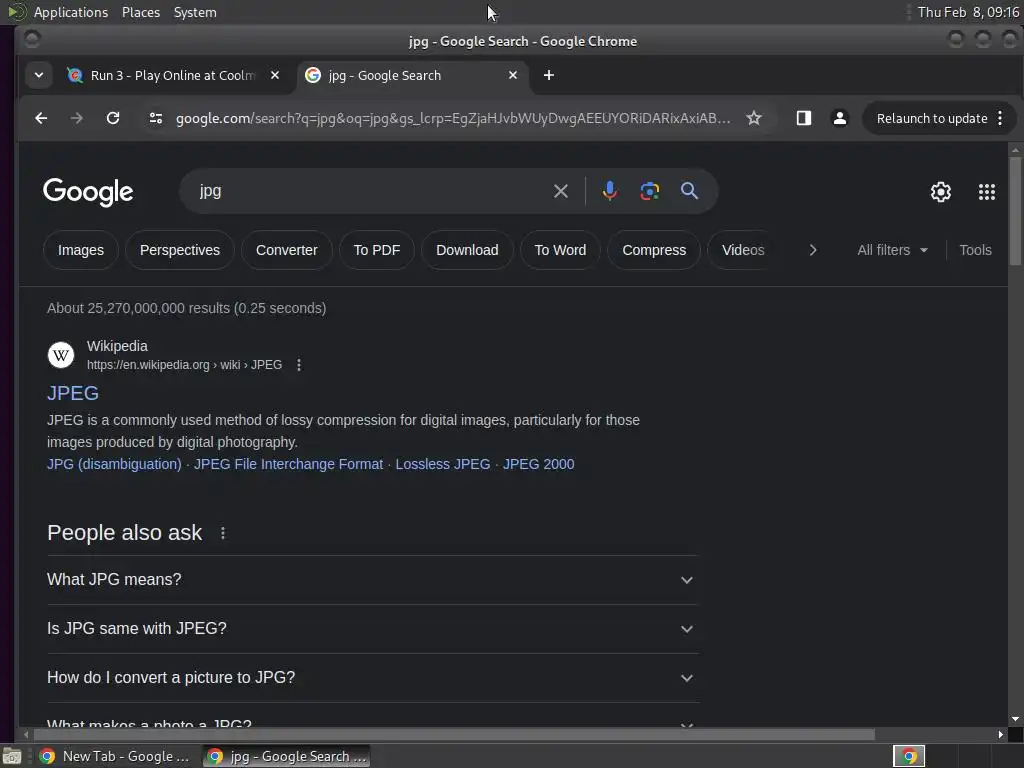Expand Is JPG same with JPEG question
This screenshot has height=768, width=1024.
[x=372, y=629]
